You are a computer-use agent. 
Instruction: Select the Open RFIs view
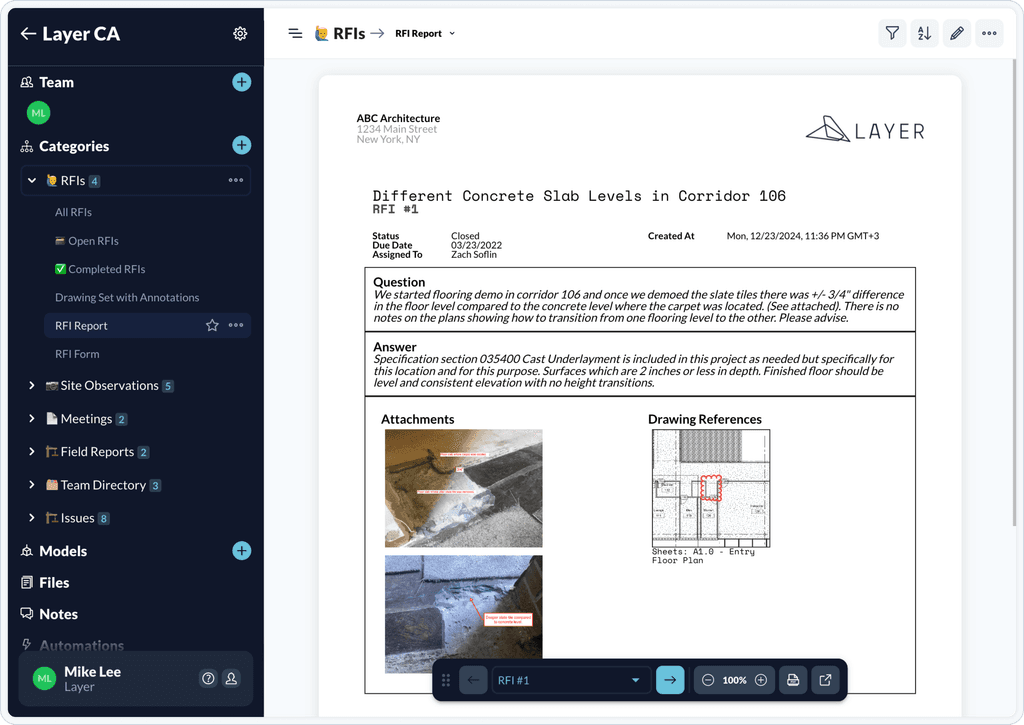click(87, 241)
